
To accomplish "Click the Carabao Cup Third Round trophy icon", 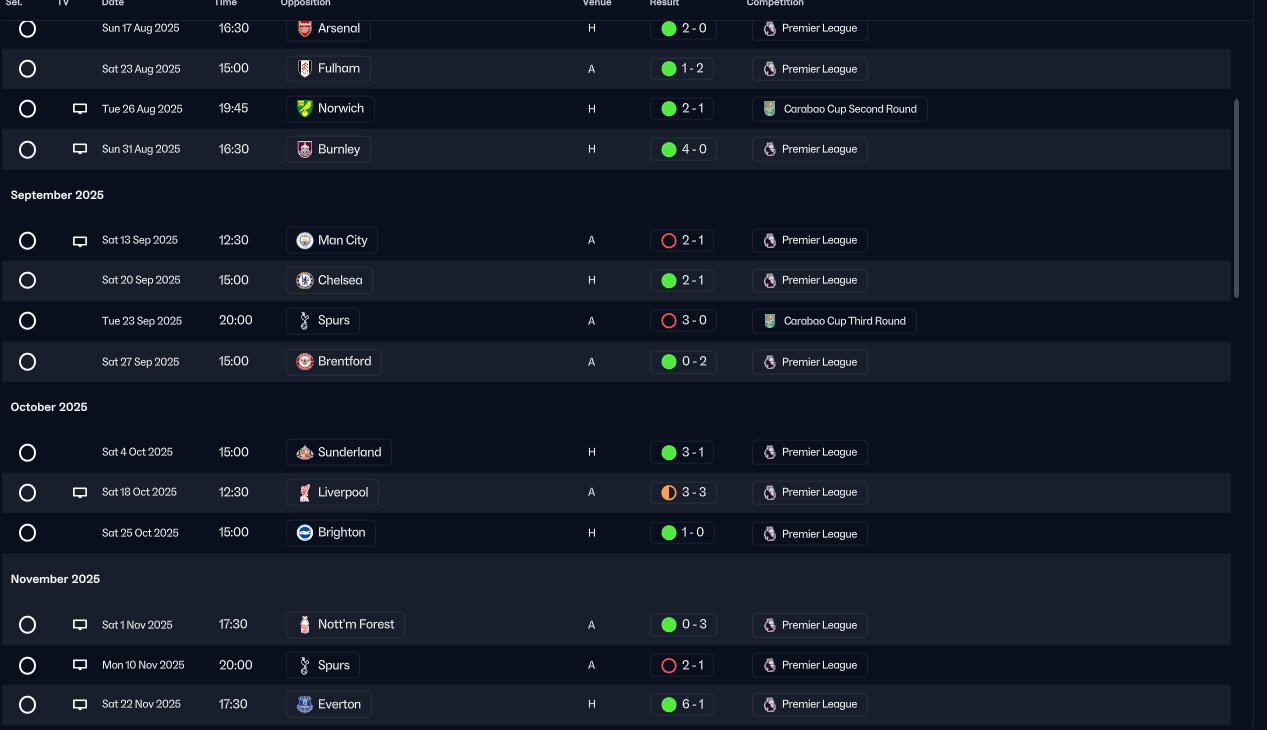I will pos(769,321).
